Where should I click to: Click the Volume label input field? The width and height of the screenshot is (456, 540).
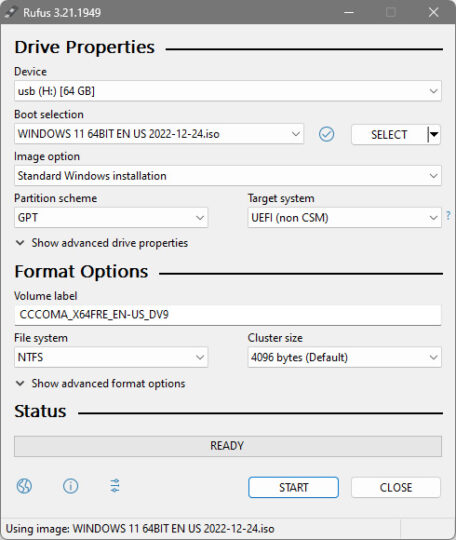(228, 315)
